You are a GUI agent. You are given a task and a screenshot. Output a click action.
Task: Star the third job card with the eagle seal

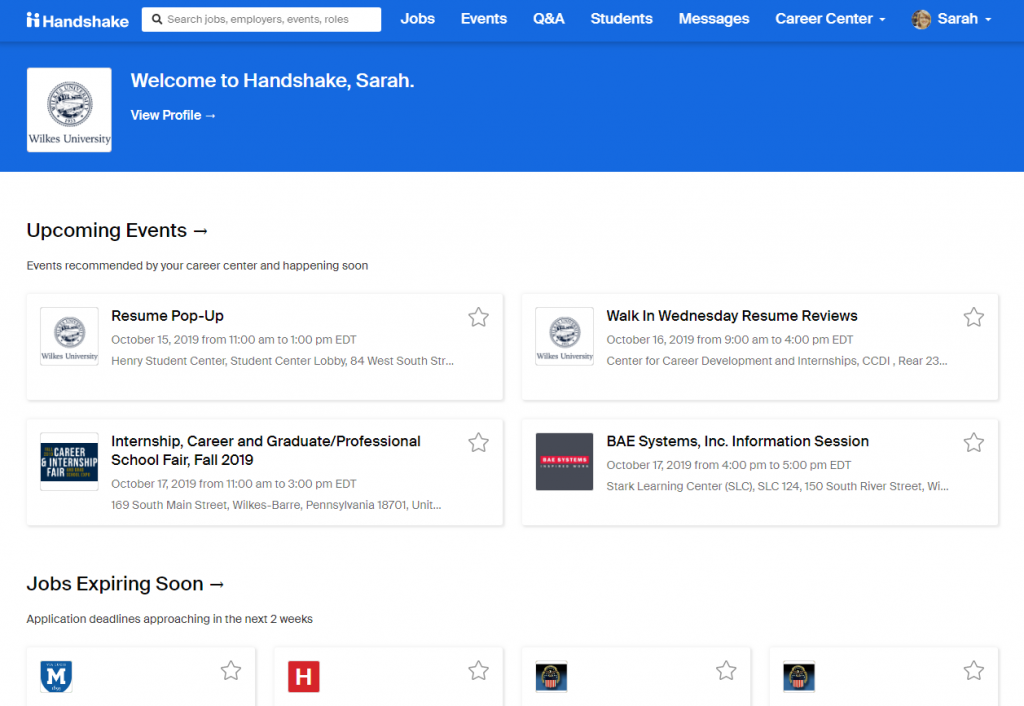pyautogui.click(x=726, y=671)
